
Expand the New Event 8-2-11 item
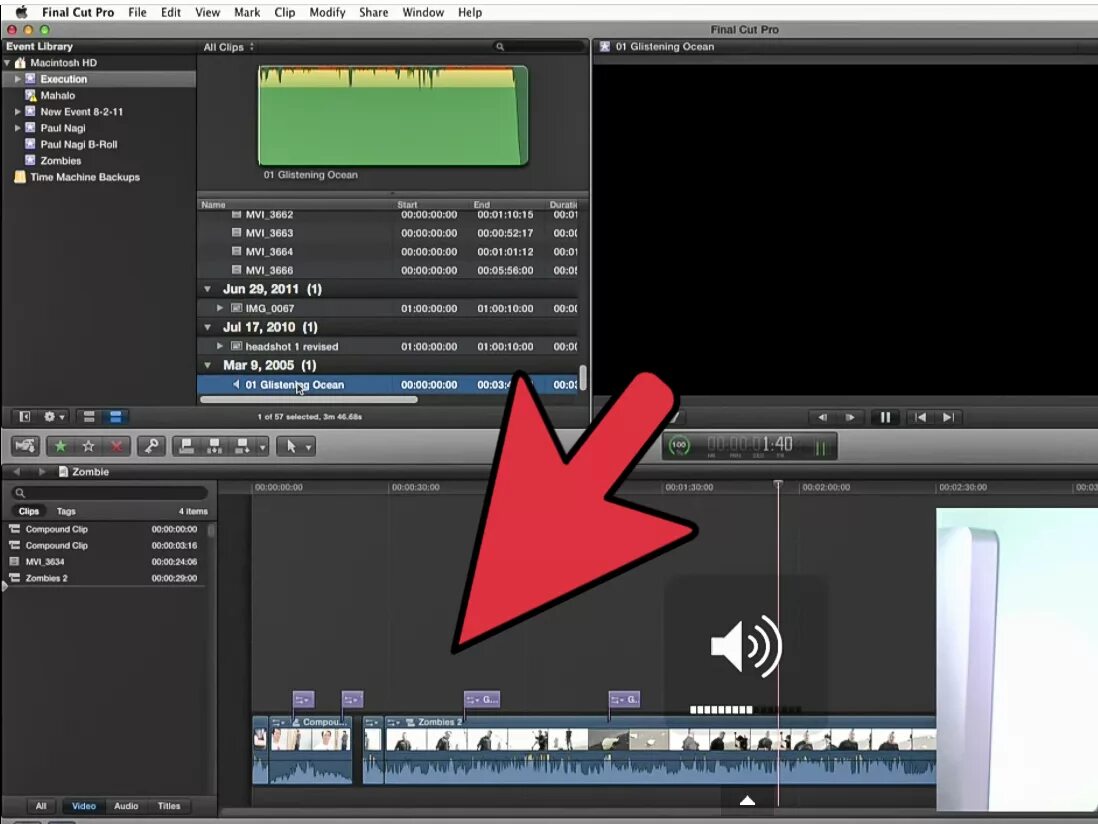tap(18, 111)
